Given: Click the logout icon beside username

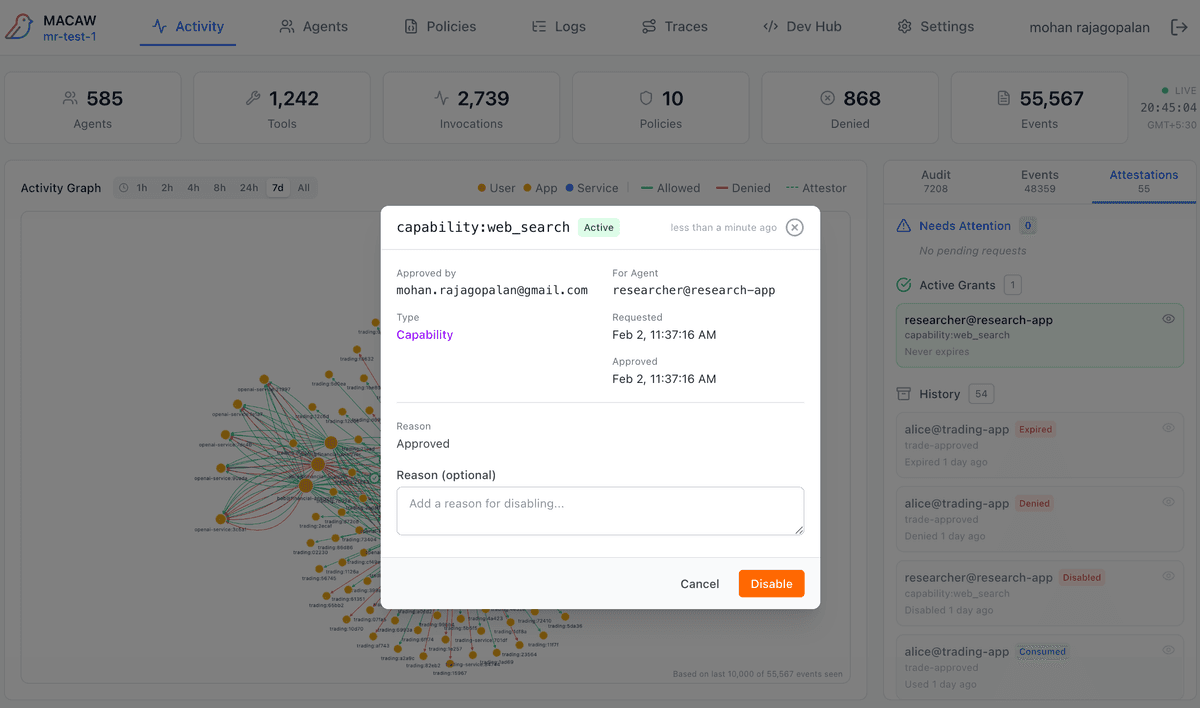Looking at the screenshot, I should click(1178, 27).
